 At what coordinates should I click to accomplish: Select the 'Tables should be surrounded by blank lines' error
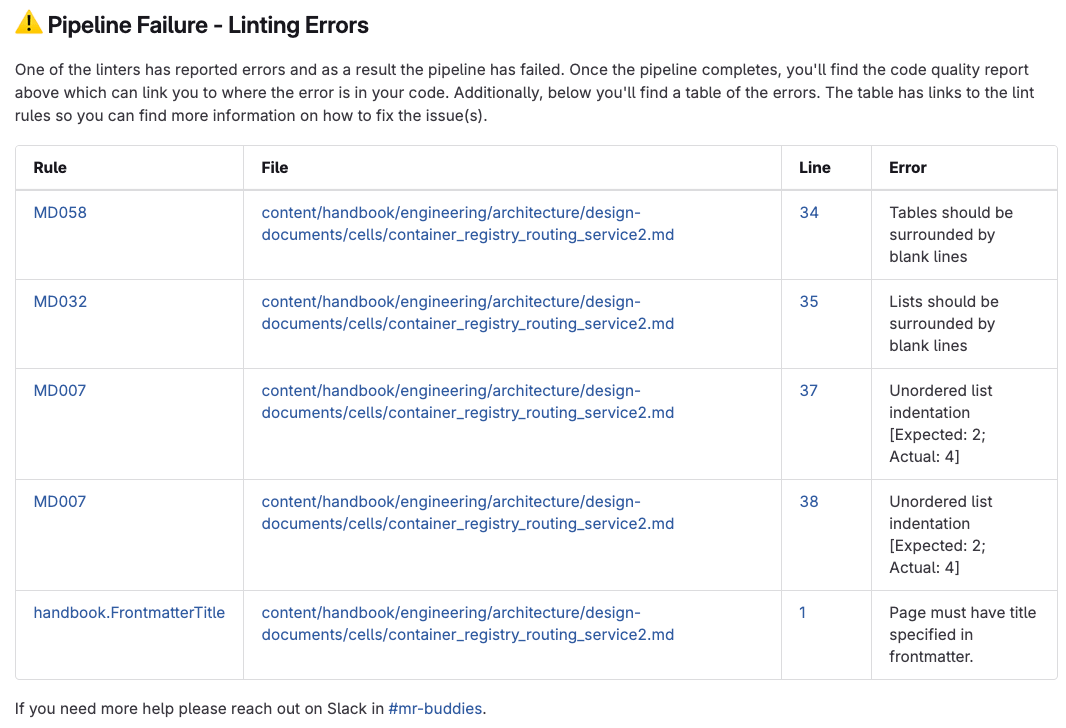pyautogui.click(x=951, y=235)
